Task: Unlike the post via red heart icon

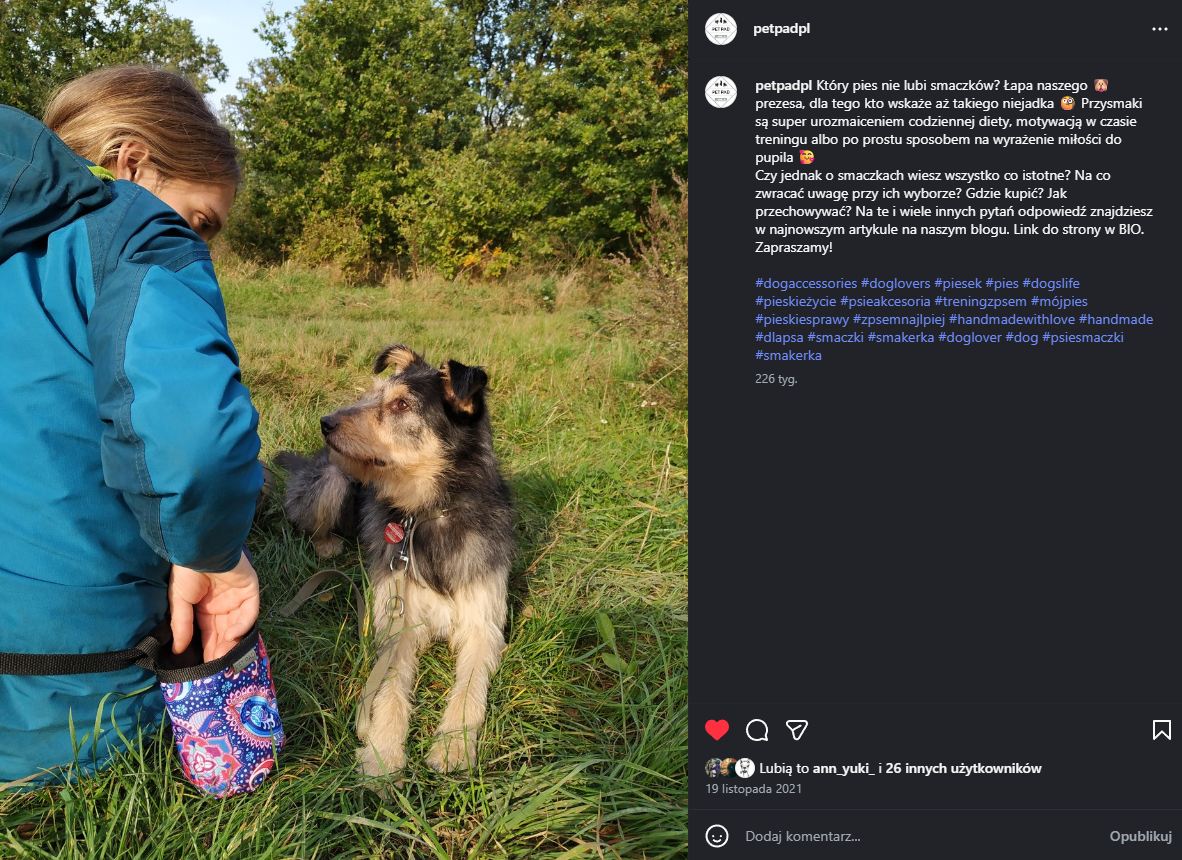Action: point(717,730)
